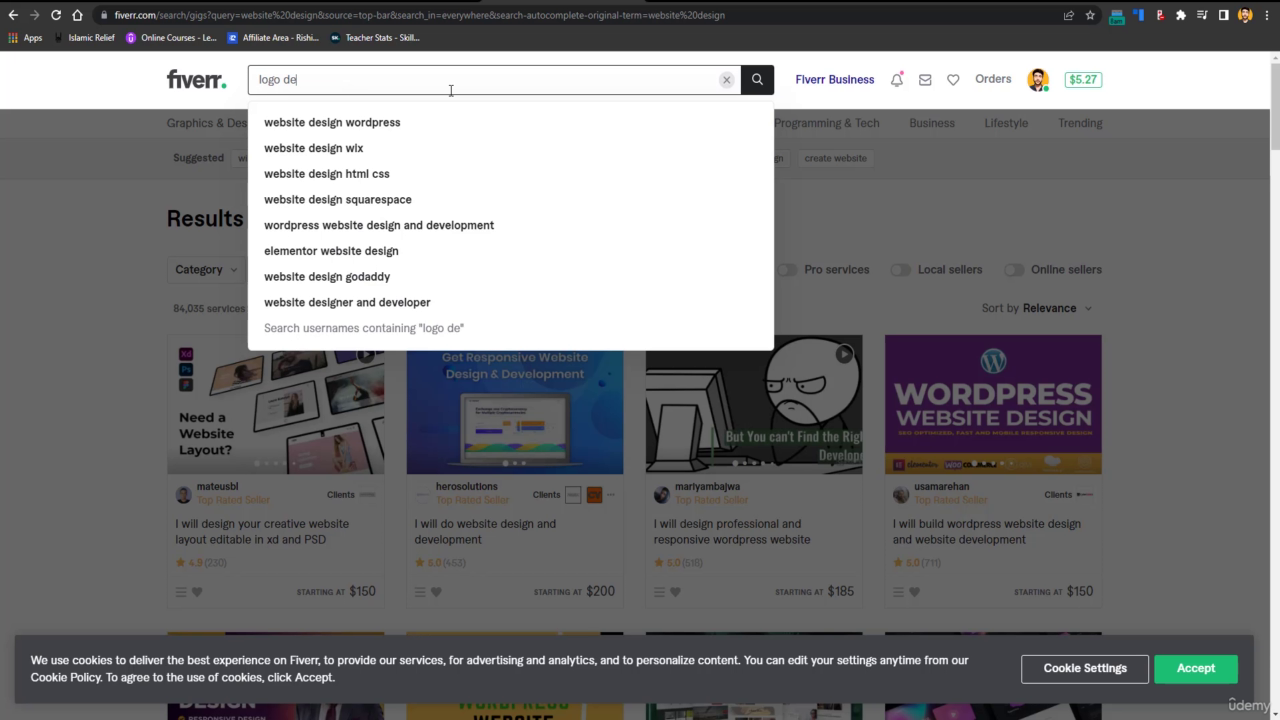
Task: Clear the search box with the X icon
Action: (727, 80)
